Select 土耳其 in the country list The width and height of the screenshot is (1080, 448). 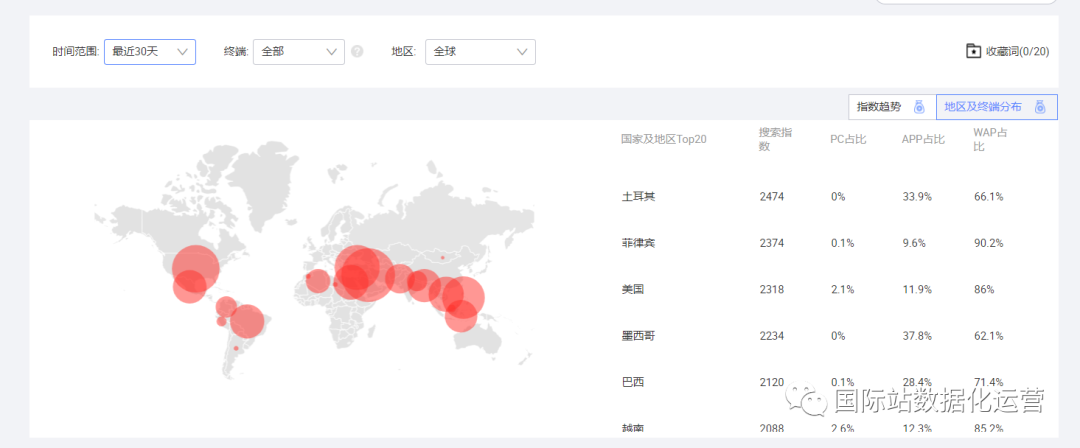click(638, 197)
